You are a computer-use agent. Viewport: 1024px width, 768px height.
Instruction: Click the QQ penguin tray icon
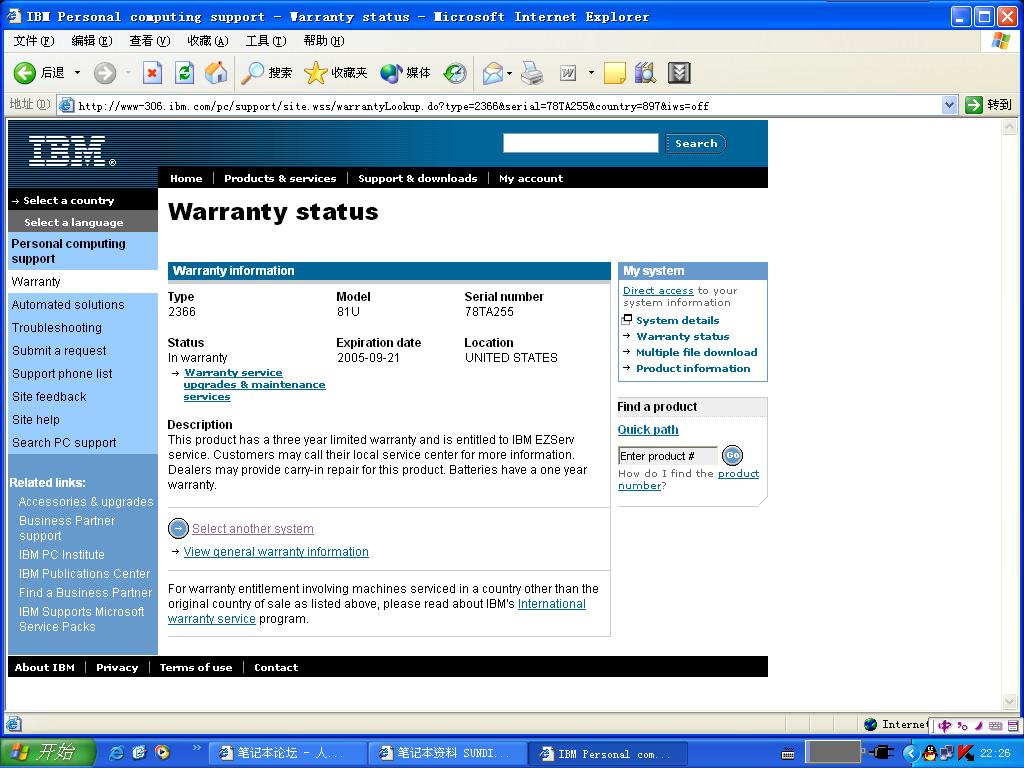click(x=930, y=753)
